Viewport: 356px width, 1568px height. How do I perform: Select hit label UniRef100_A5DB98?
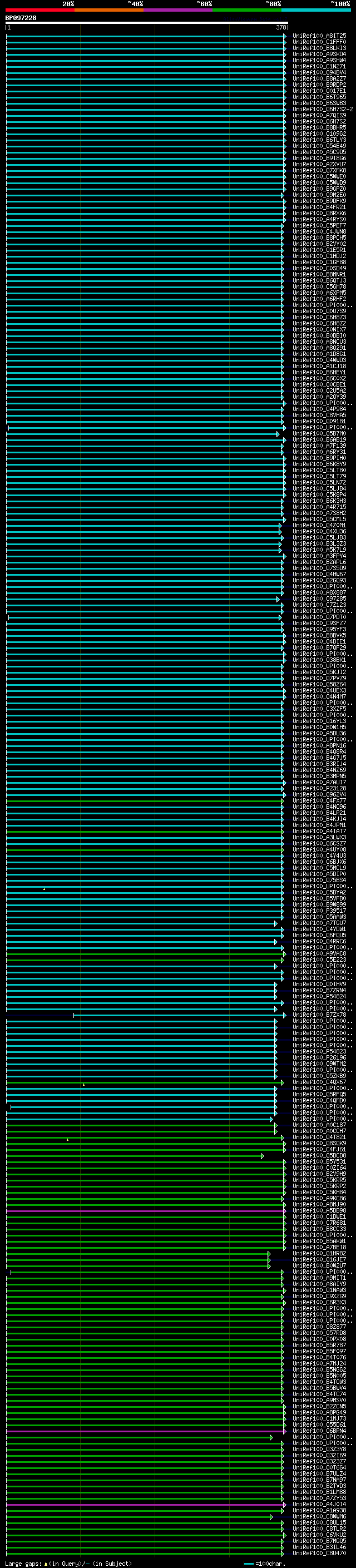(319, 1211)
